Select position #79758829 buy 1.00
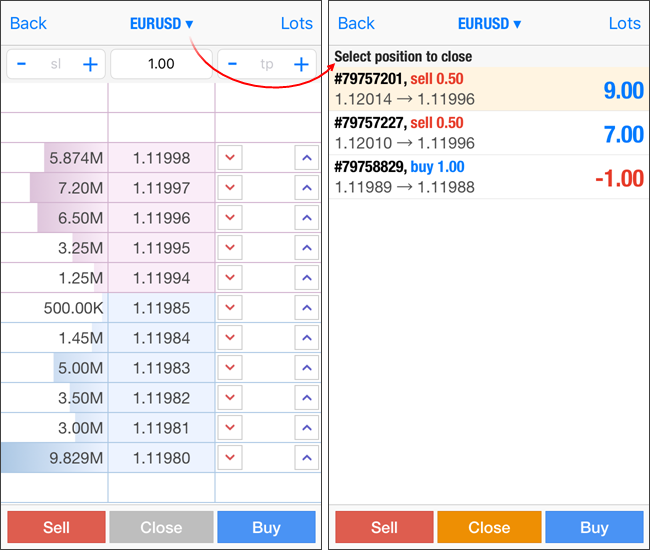Image resolution: width=650 pixels, height=550 pixels. click(x=488, y=177)
